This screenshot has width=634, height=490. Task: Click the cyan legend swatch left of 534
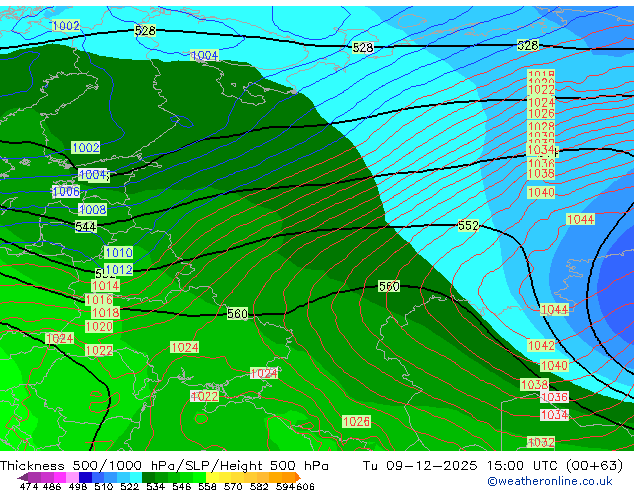click(136, 477)
